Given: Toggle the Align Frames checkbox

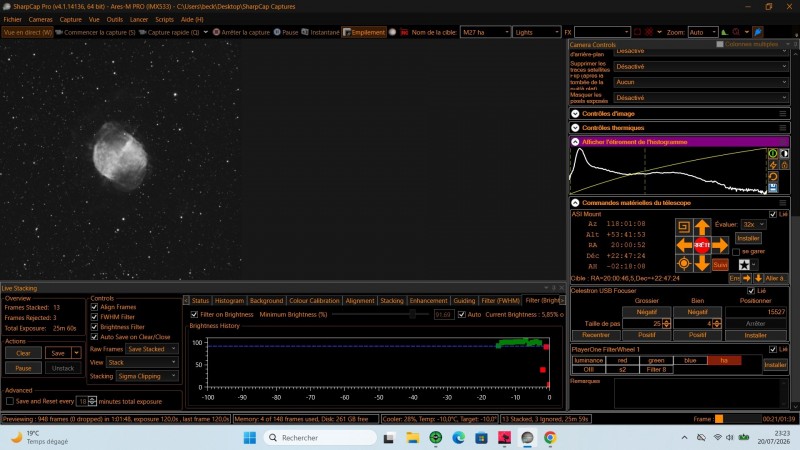Looking at the screenshot, I should [x=94, y=307].
